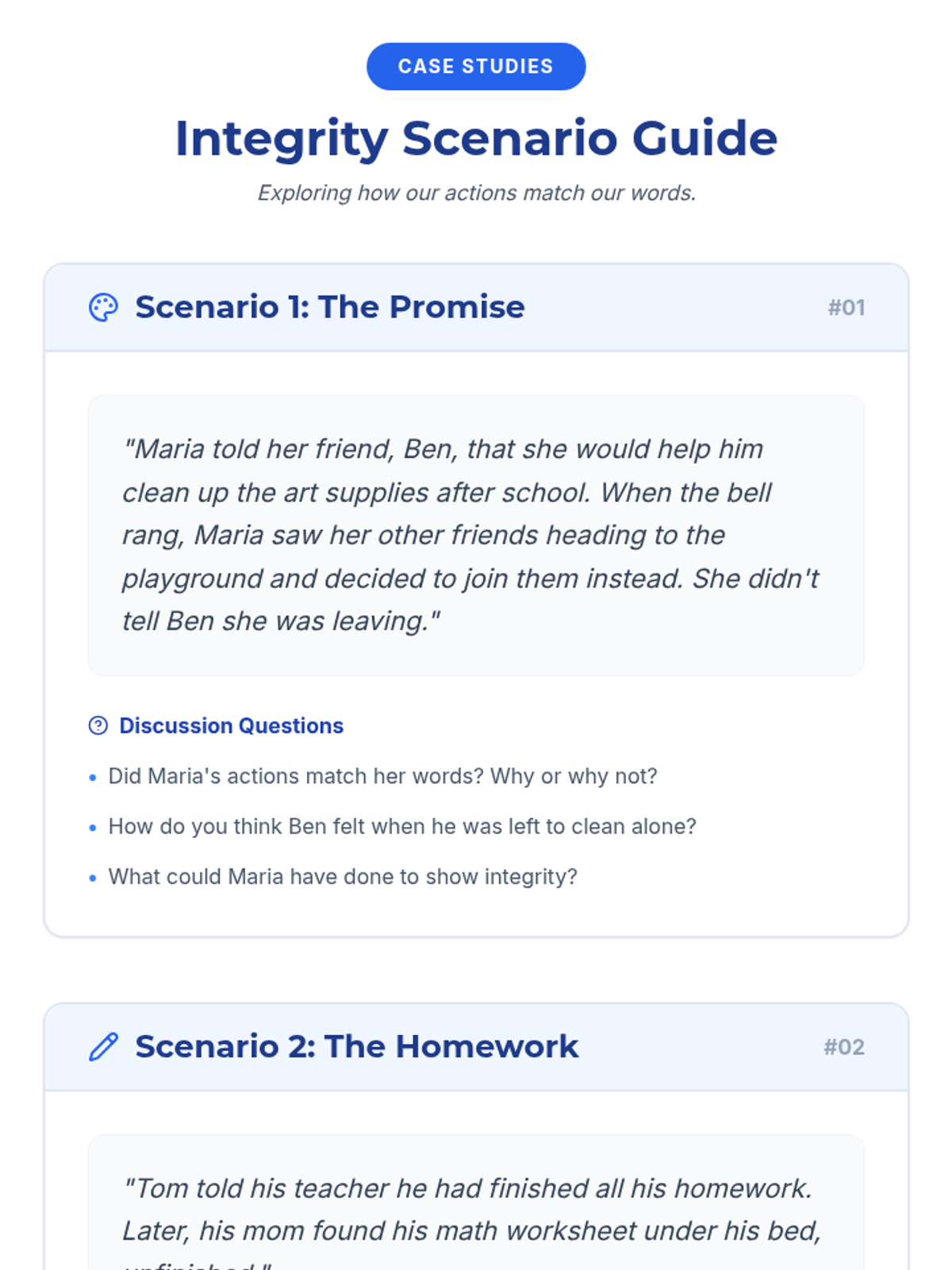
Task: Click the story text about Tom's homework
Action: 470,1210
